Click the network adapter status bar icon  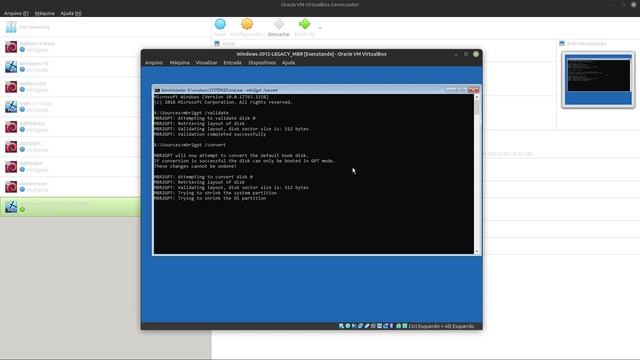click(360, 326)
